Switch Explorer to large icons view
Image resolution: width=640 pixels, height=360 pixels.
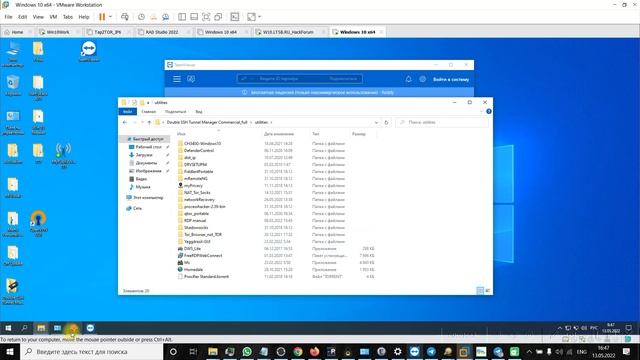[x=487, y=291]
